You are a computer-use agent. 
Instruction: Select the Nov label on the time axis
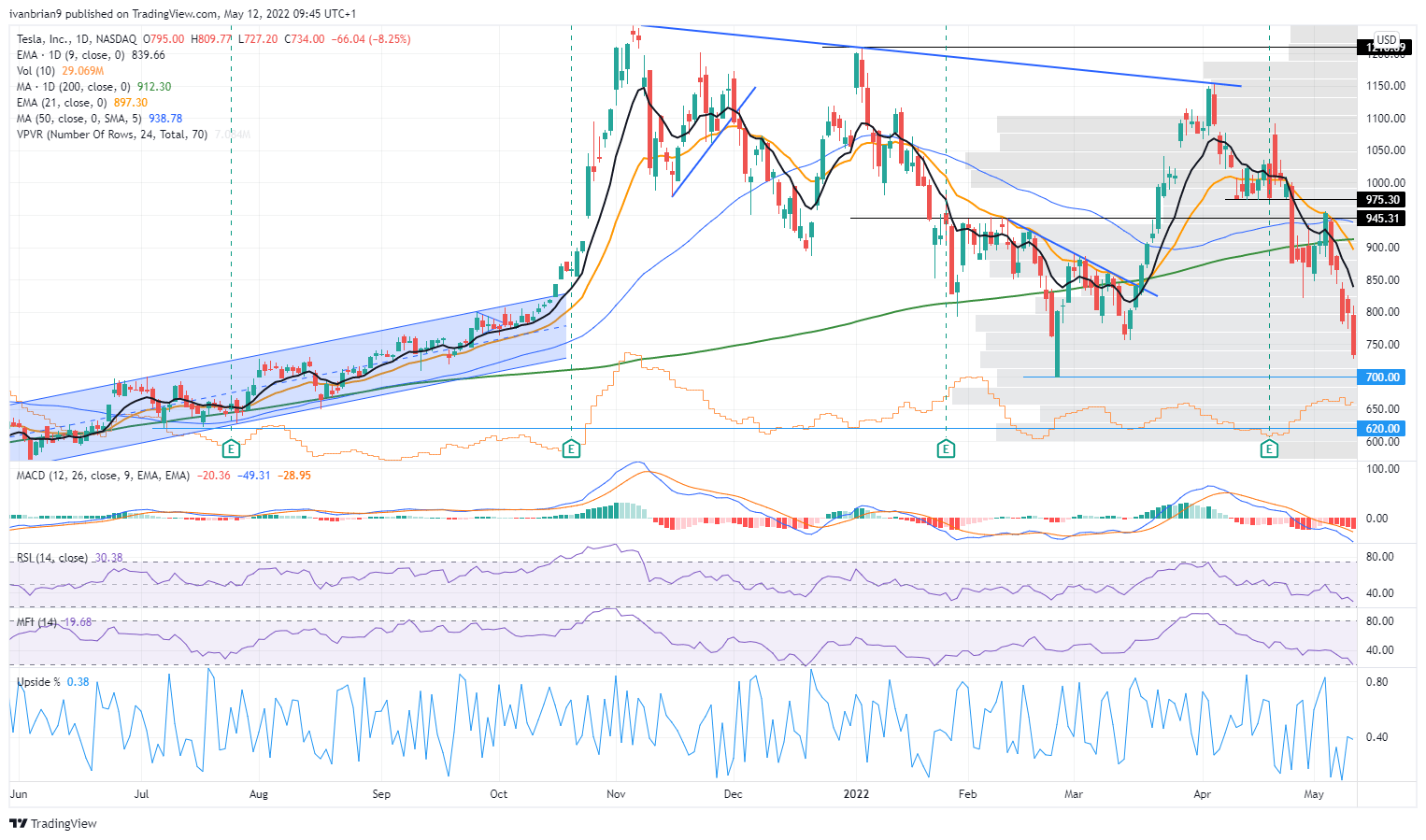(x=616, y=794)
